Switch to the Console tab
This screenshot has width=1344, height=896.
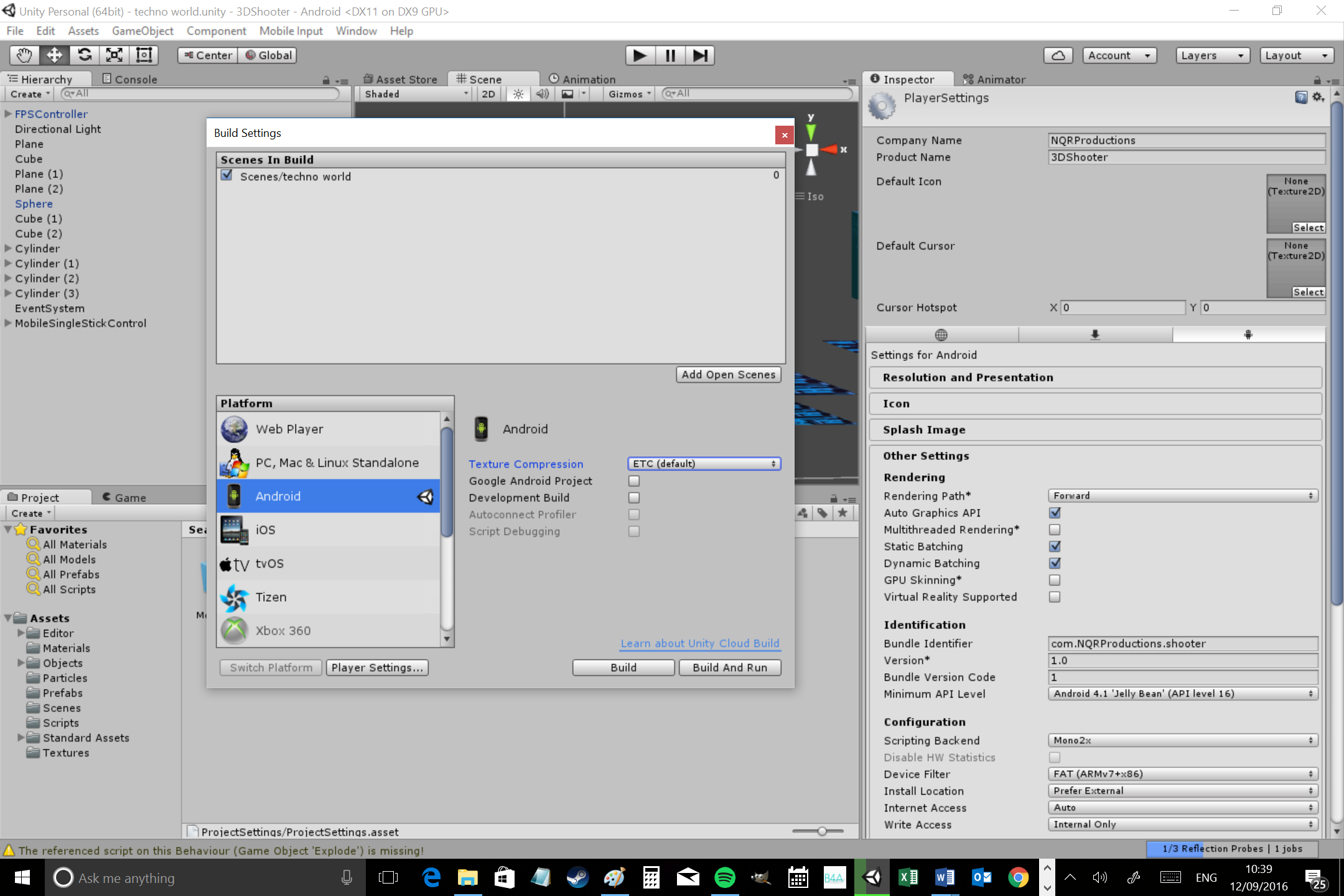(129, 79)
